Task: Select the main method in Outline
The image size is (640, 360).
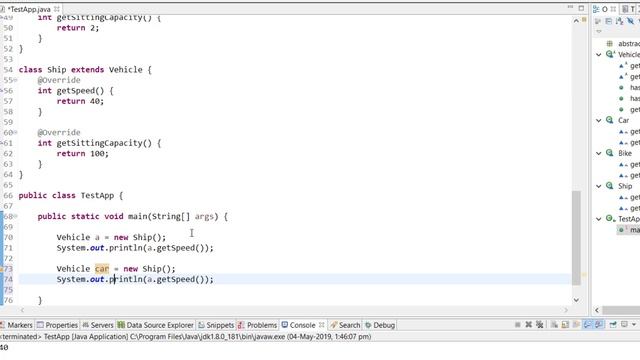Action: 629,230
